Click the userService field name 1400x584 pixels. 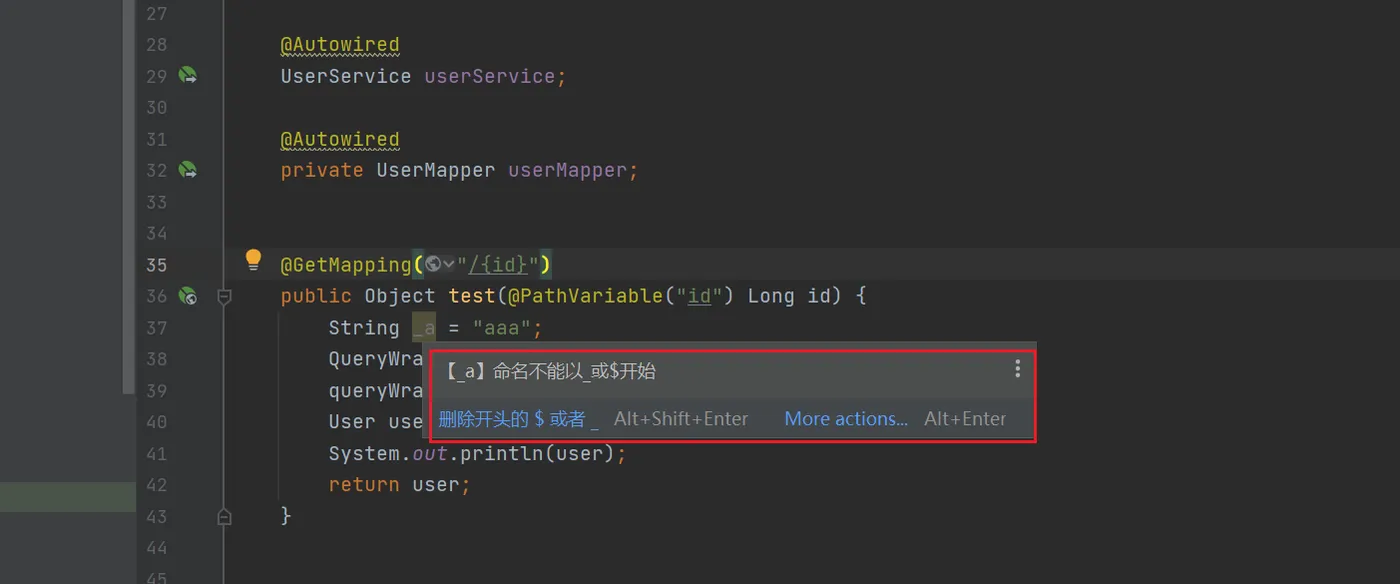[490, 76]
